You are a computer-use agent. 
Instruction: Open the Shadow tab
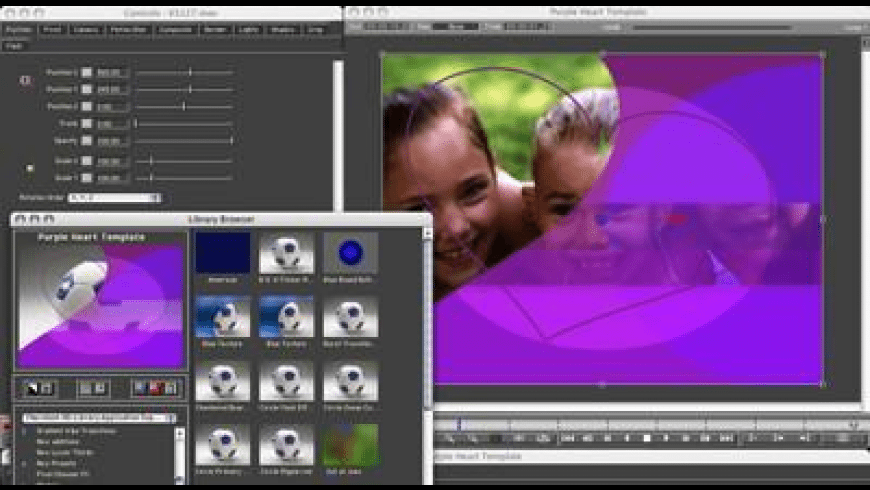(283, 29)
